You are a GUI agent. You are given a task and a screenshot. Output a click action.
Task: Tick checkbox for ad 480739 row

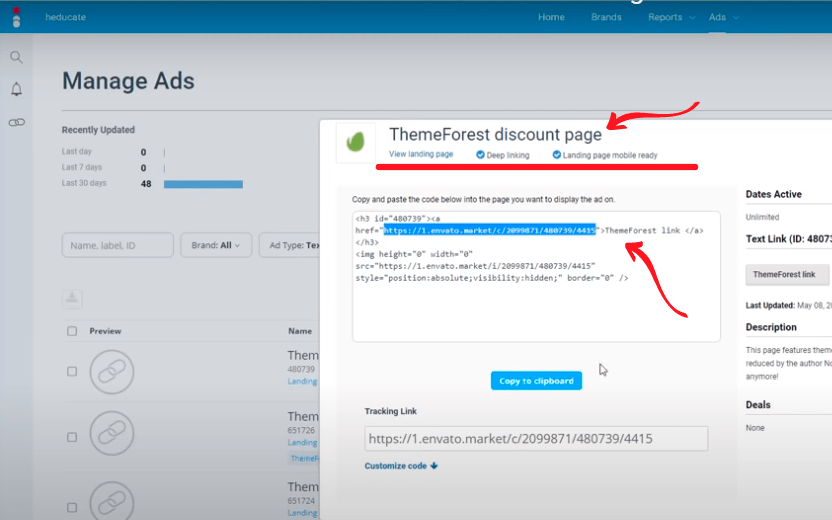[72, 371]
